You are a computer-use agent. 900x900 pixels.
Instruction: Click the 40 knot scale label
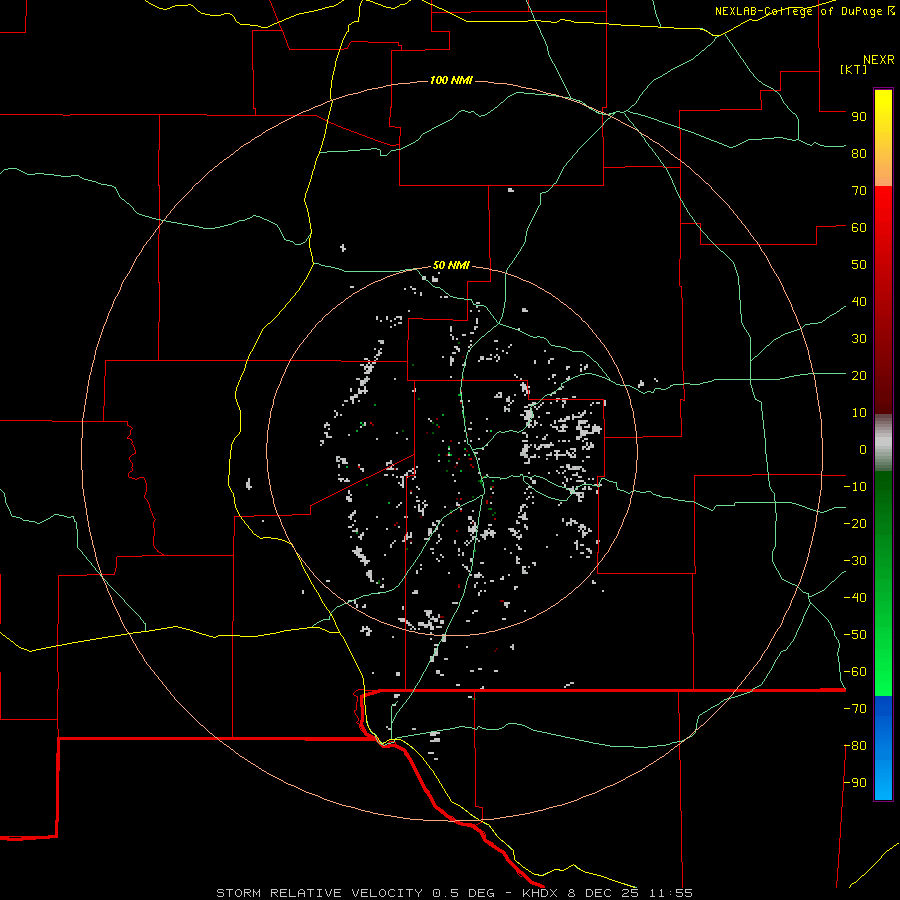pyautogui.click(x=859, y=301)
